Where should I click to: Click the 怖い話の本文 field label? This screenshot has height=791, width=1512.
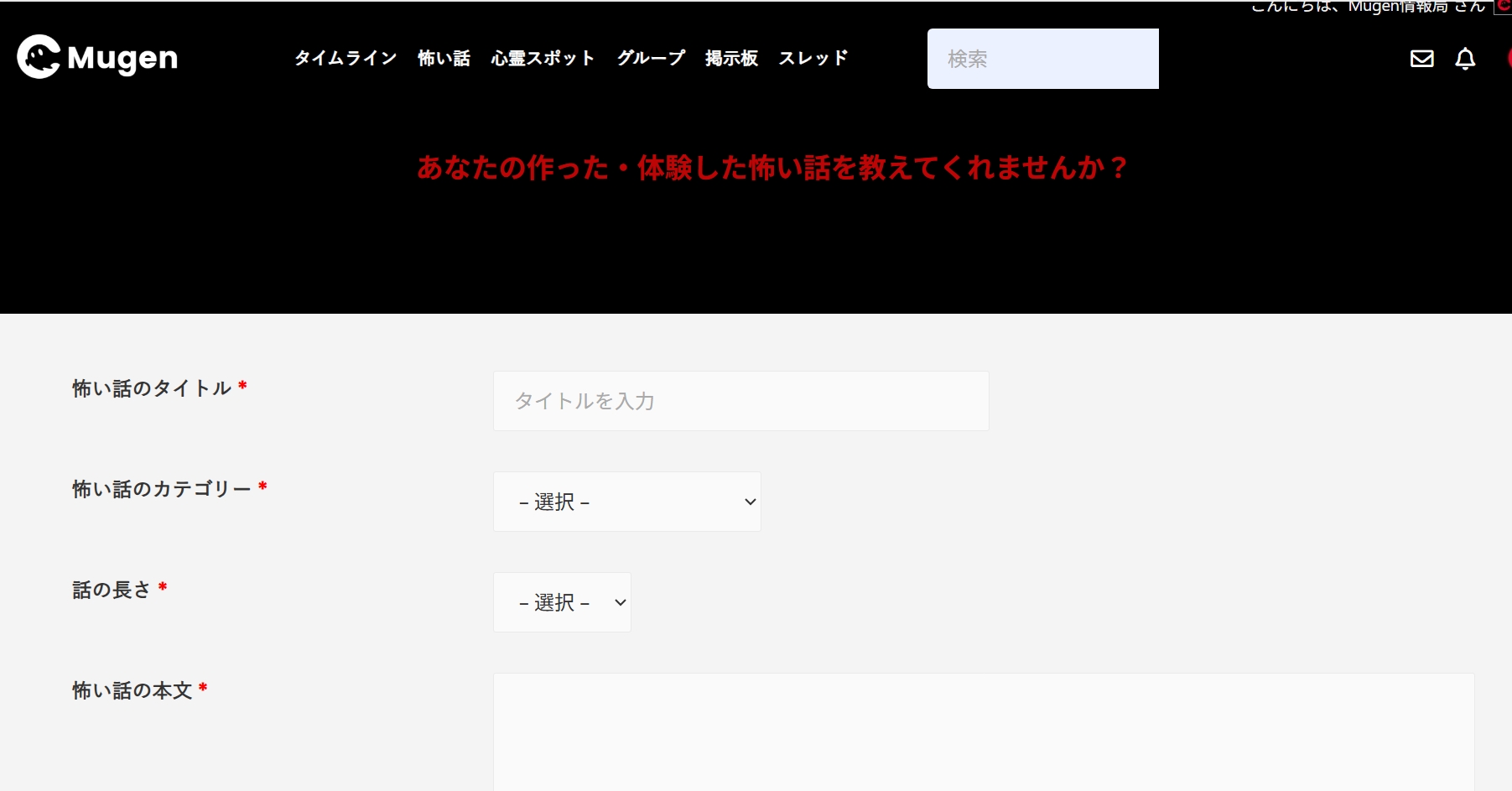(132, 690)
